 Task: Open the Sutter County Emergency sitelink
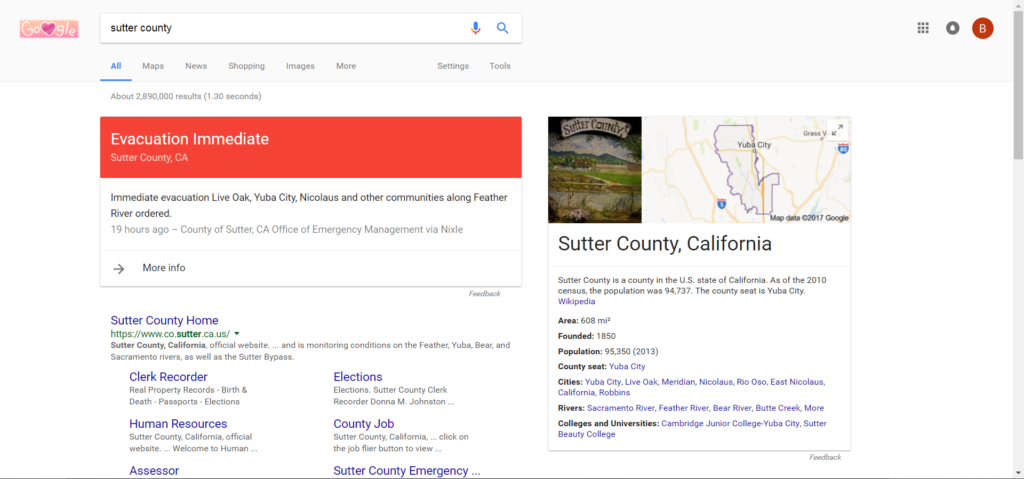coord(407,471)
